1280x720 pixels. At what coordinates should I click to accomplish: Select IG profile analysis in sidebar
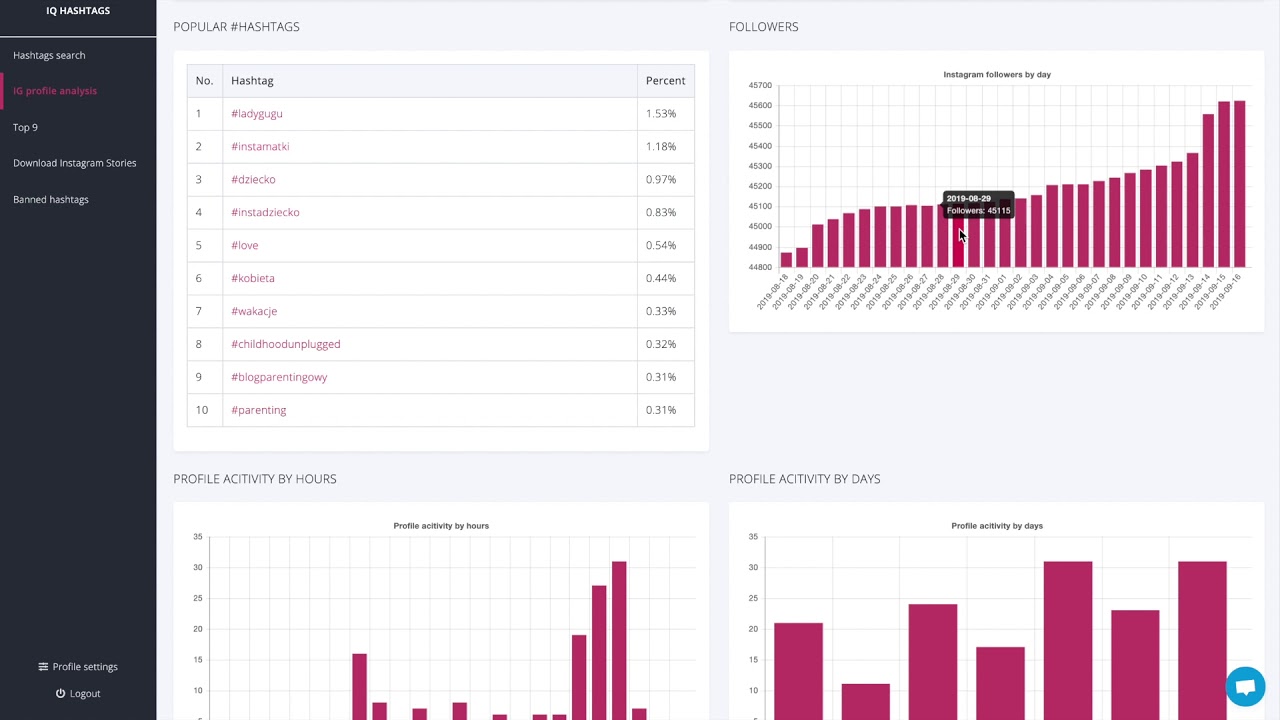point(55,91)
